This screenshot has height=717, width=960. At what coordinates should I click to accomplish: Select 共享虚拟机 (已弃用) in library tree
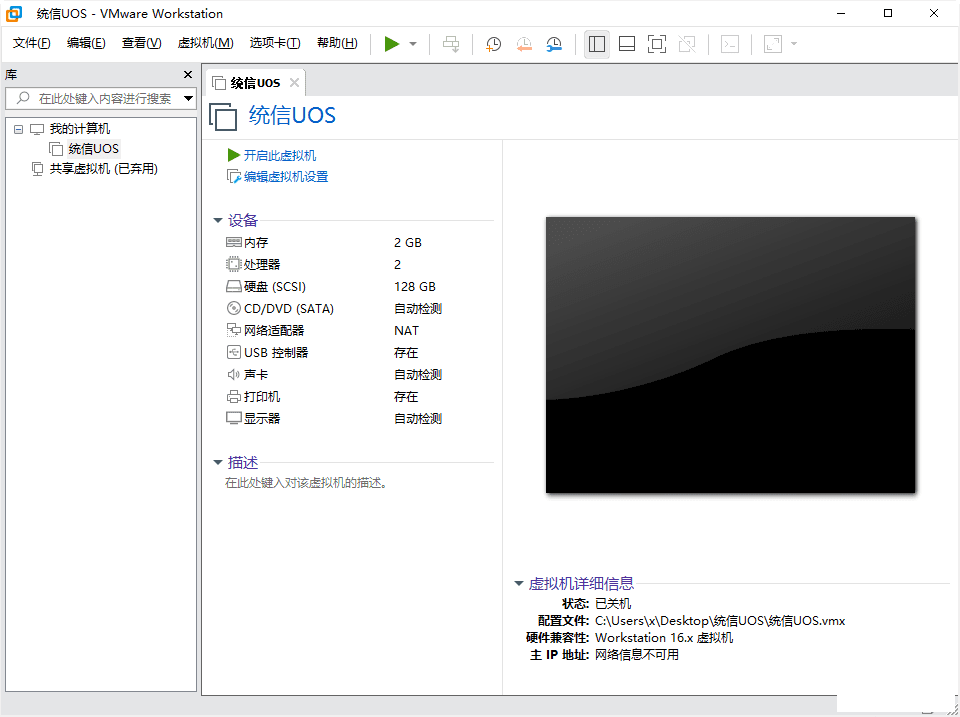coord(103,169)
